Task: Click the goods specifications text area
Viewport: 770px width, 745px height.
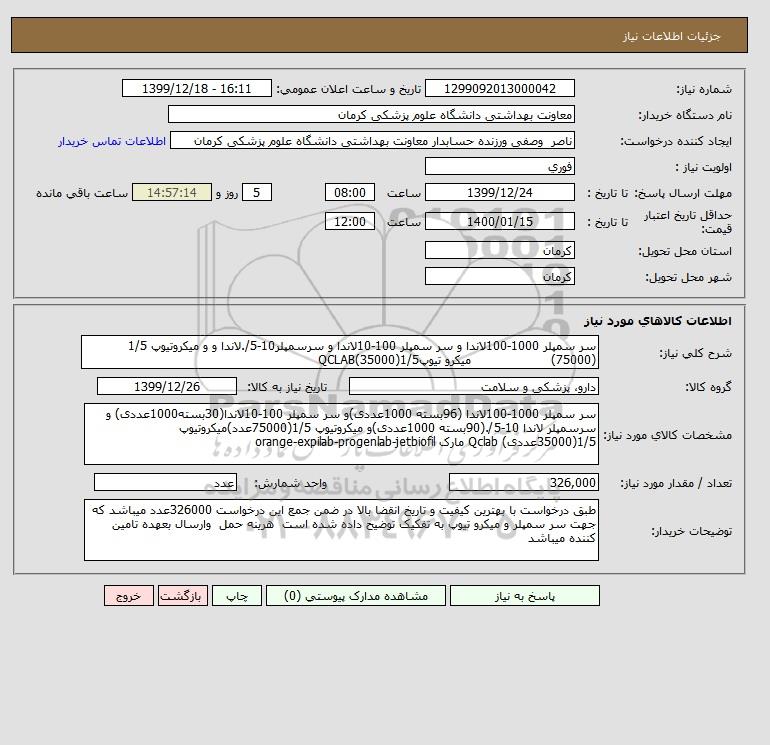Action: 341,434
